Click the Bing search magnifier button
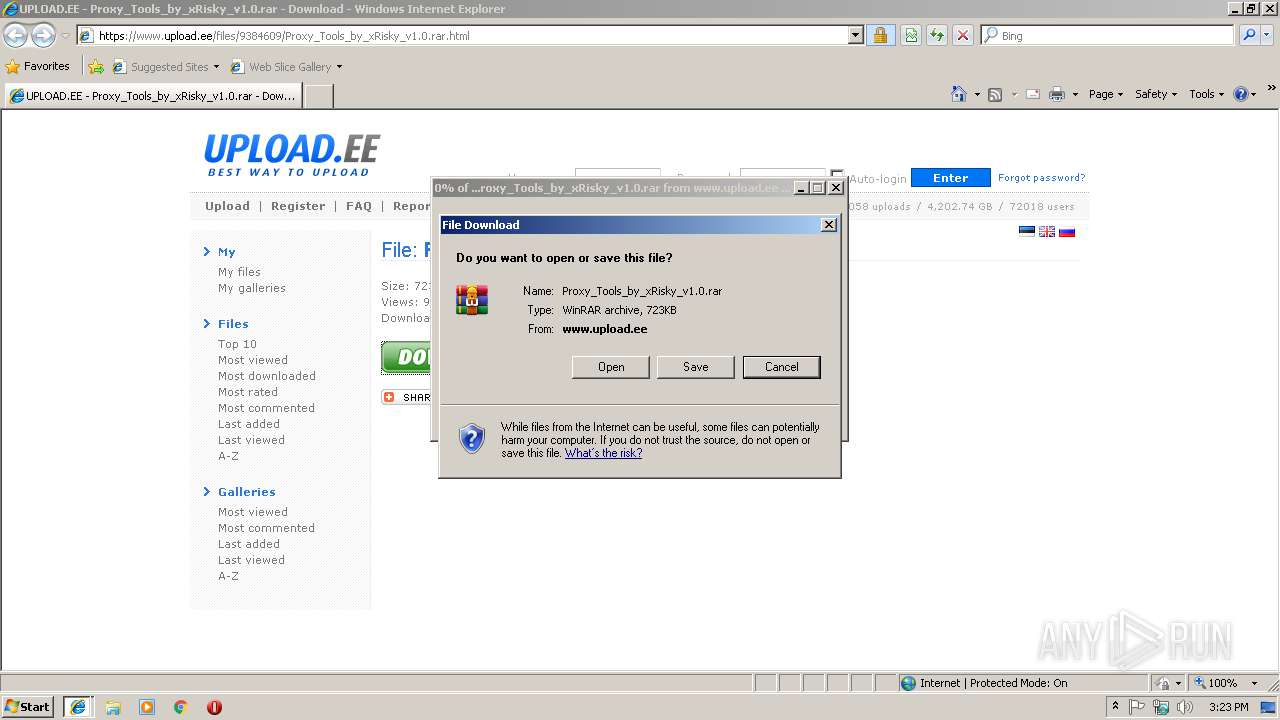This screenshot has width=1280, height=720. point(1249,35)
